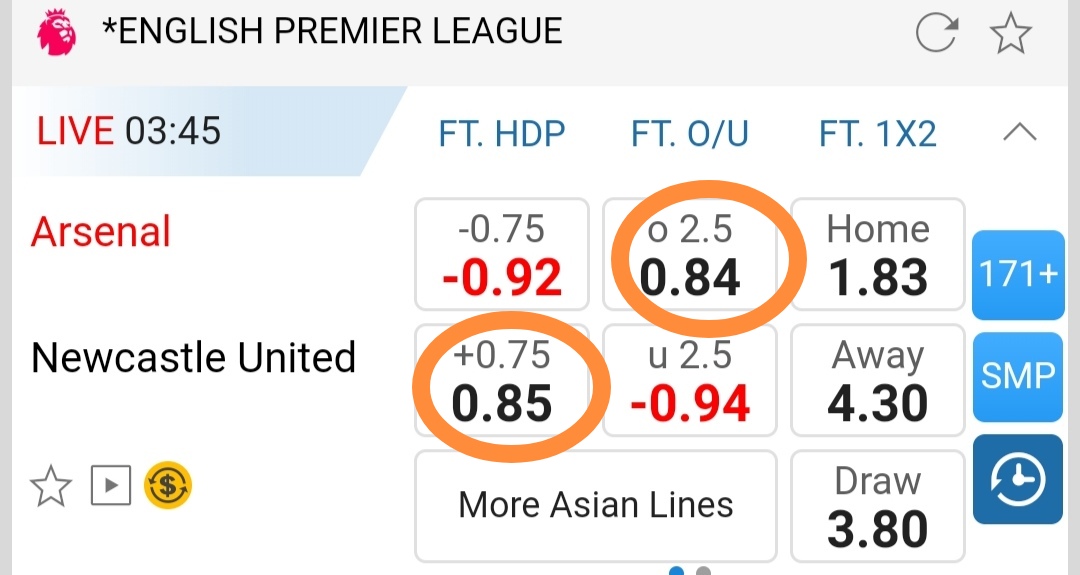Bet on Home win at 1.83
This screenshot has width=1080, height=575.
point(878,255)
